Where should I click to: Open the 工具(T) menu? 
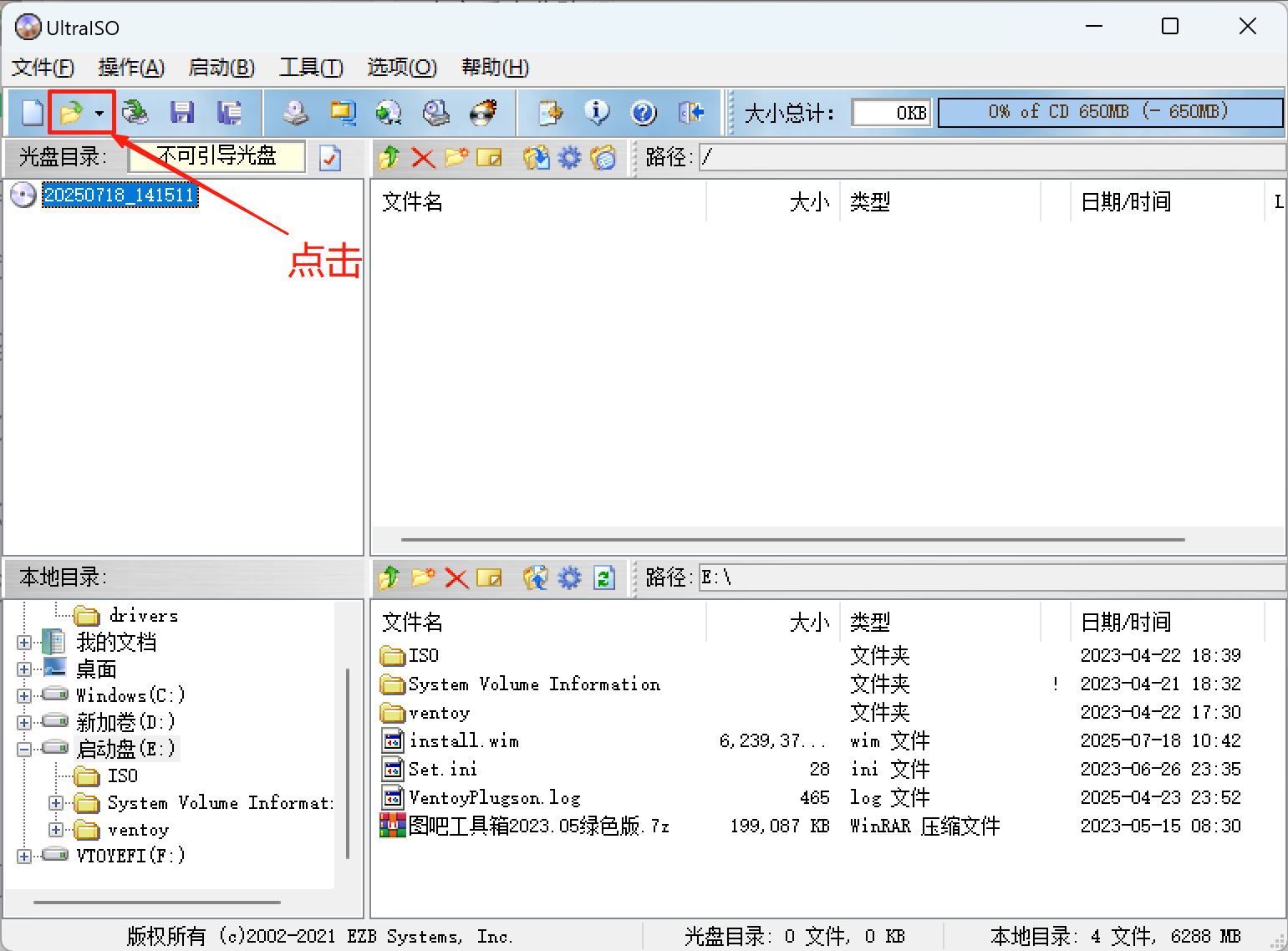tap(311, 67)
